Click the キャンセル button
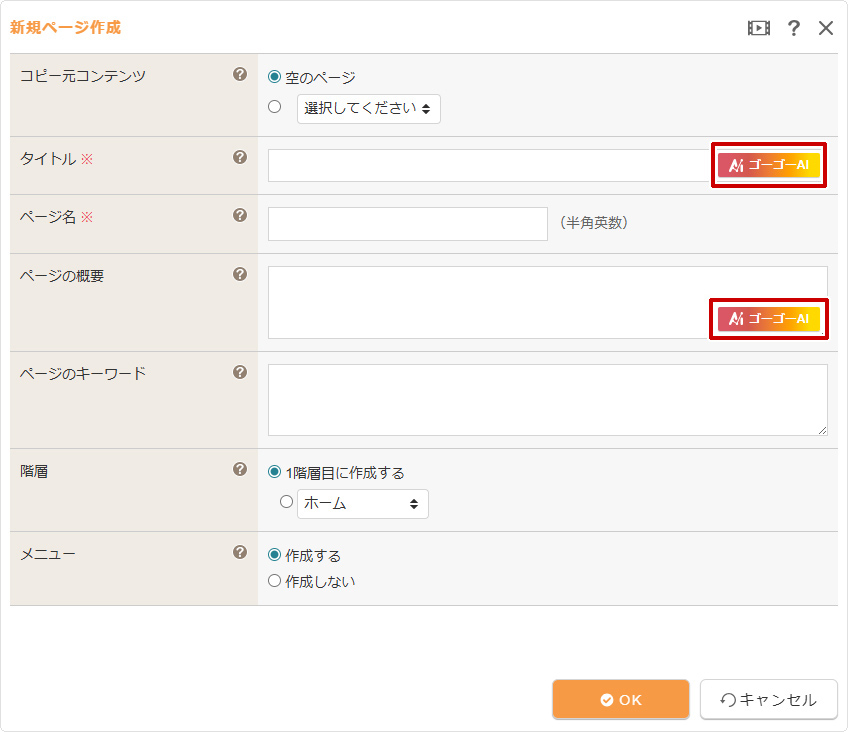The image size is (848, 732). coord(768,700)
